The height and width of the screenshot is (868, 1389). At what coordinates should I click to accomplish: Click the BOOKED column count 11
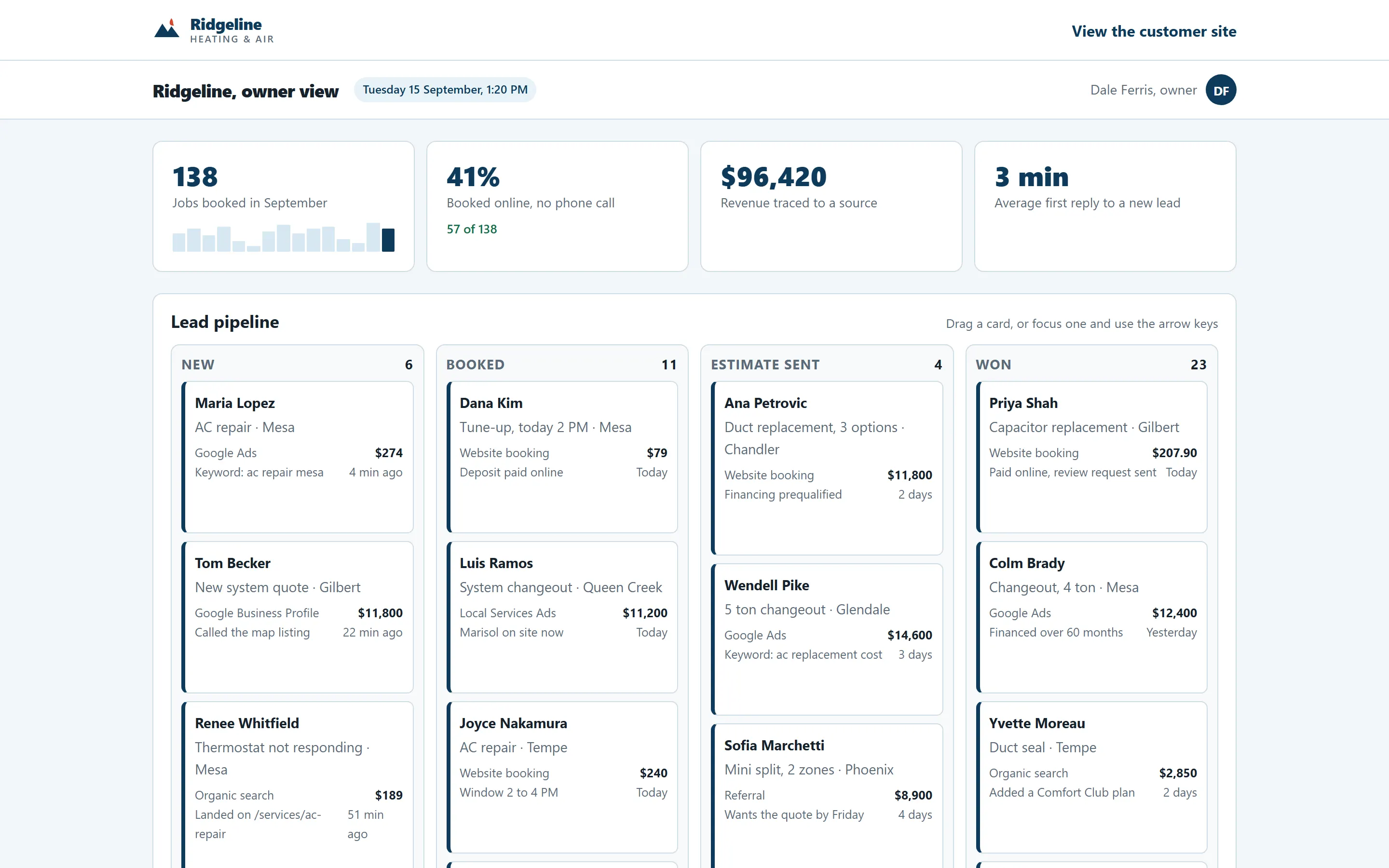pos(668,365)
